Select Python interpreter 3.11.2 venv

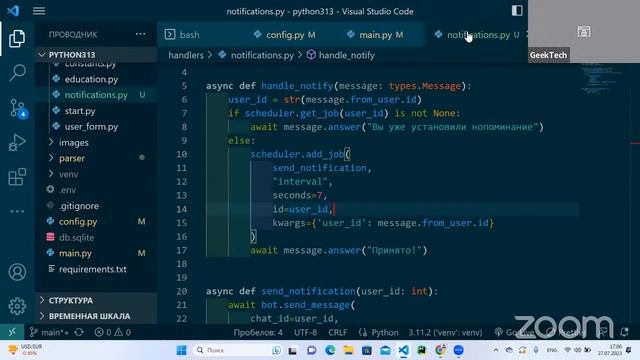[x=445, y=332]
